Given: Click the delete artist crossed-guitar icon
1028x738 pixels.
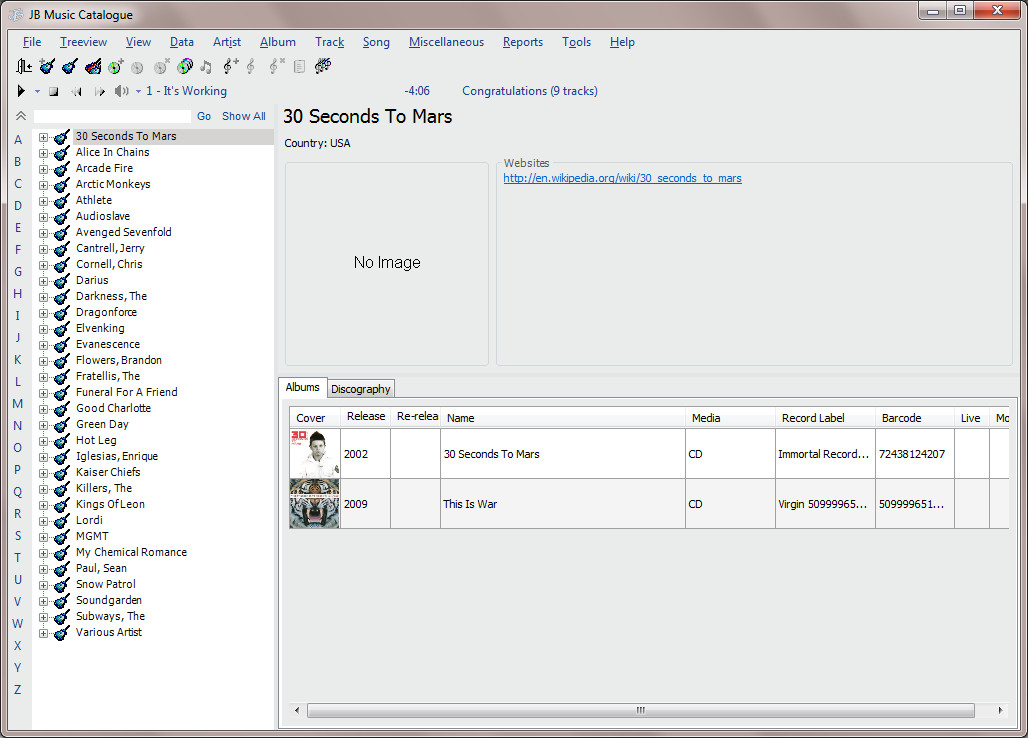Looking at the screenshot, I should (x=93, y=66).
